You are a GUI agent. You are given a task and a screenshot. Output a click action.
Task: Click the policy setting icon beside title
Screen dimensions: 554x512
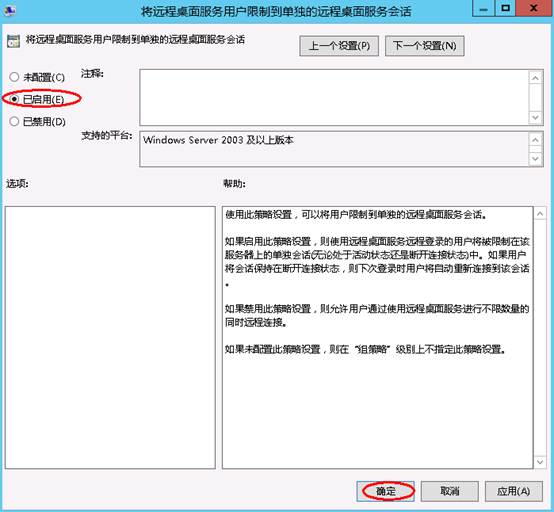pos(13,41)
